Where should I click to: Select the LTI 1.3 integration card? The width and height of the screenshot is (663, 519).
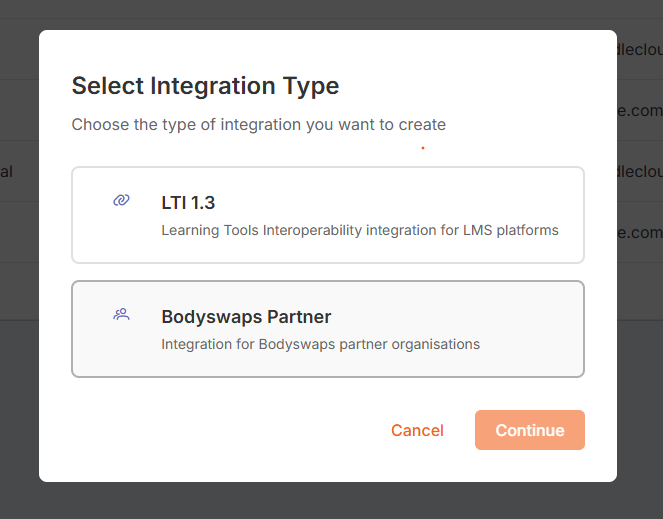coord(328,215)
